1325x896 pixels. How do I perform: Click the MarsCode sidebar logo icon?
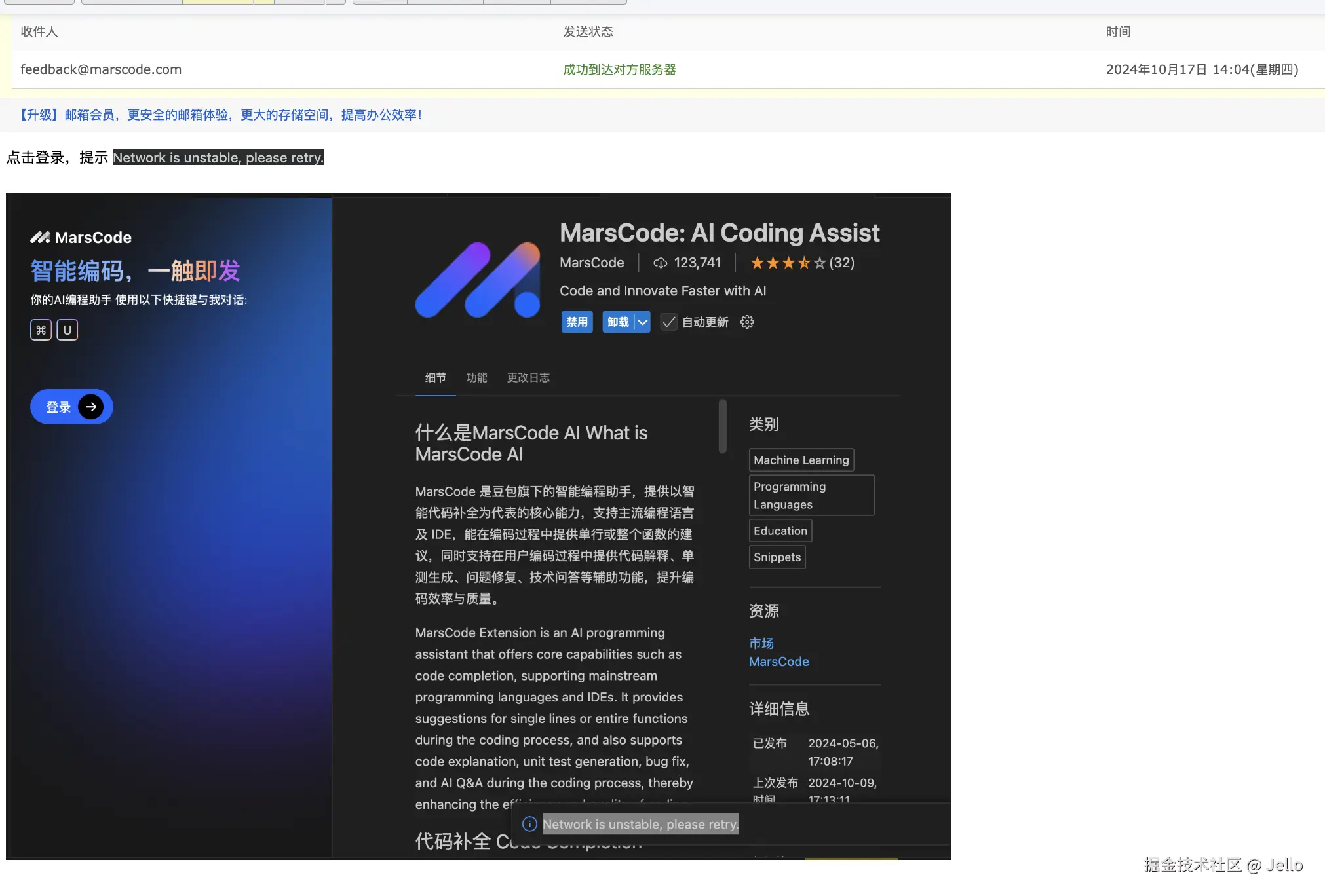point(40,237)
